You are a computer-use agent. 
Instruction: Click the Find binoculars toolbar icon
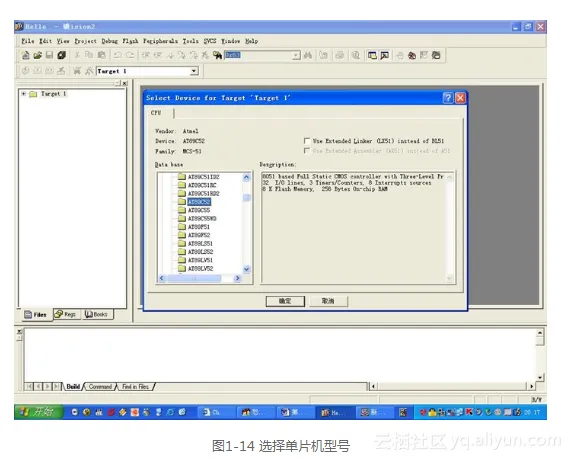308,55
